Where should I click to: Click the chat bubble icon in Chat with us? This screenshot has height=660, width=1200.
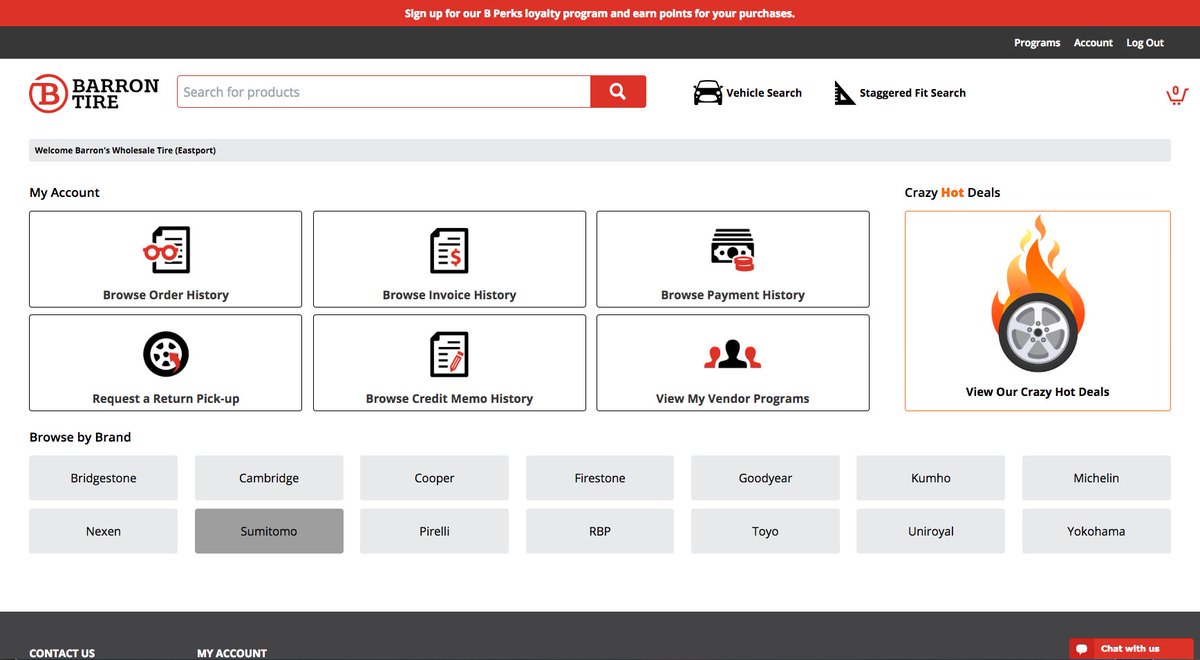[1081, 649]
